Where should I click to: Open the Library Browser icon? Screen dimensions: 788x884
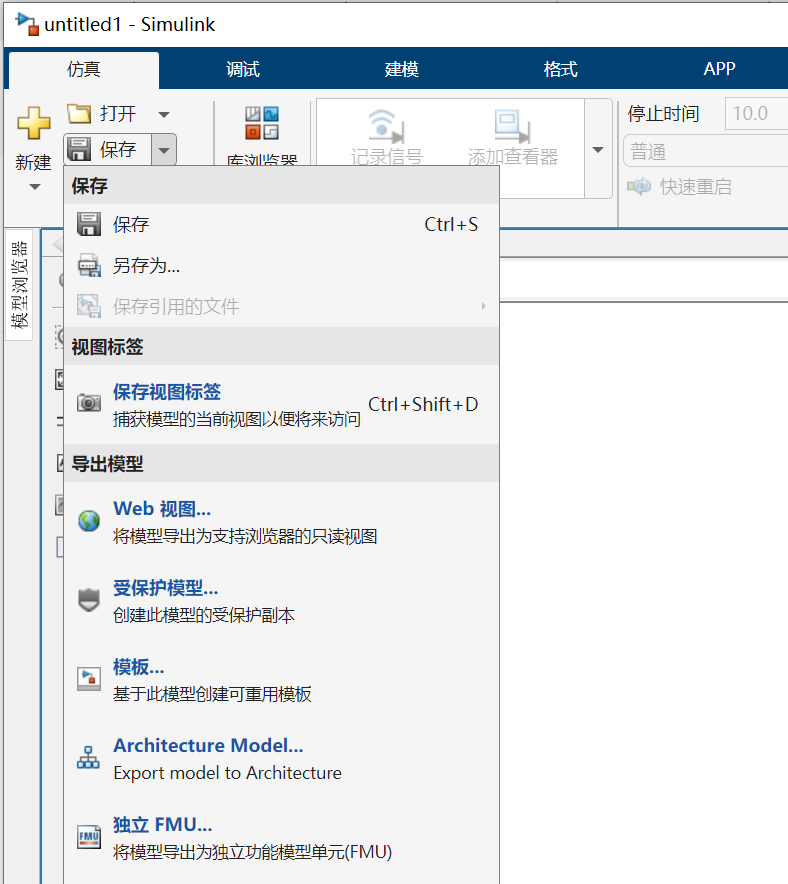coord(262,123)
